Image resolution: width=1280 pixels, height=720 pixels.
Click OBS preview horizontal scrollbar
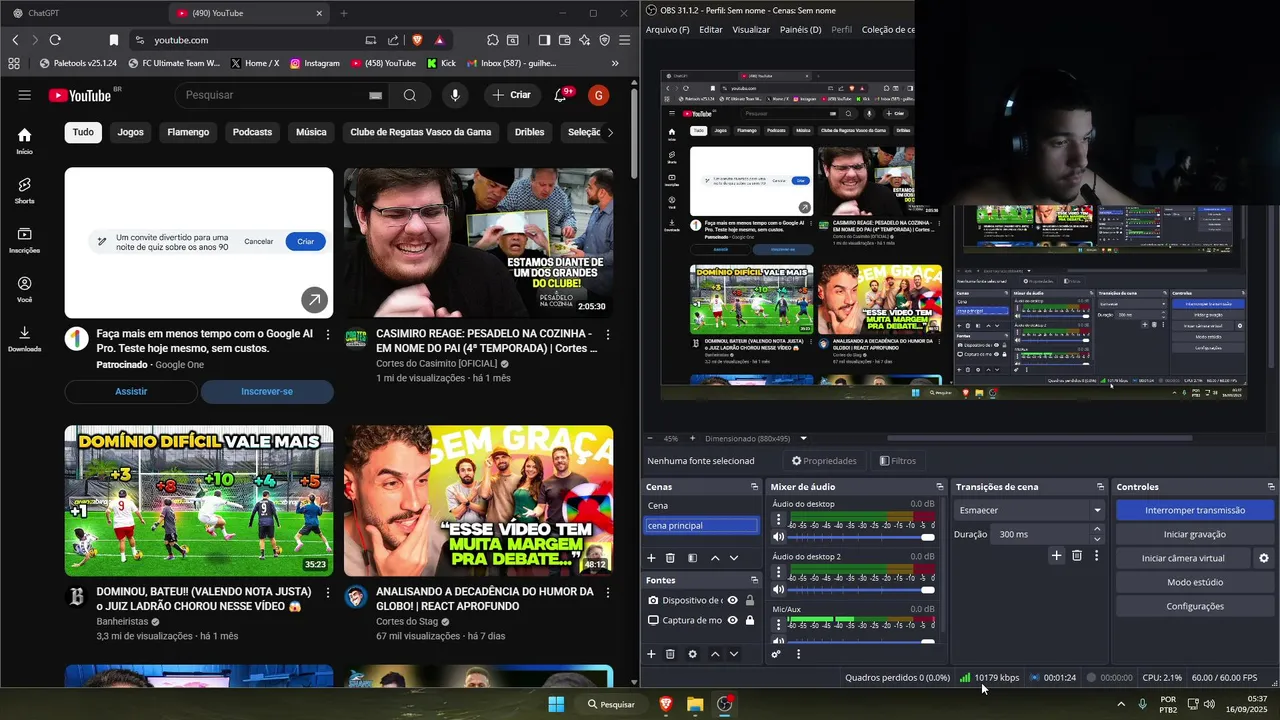point(1039,438)
